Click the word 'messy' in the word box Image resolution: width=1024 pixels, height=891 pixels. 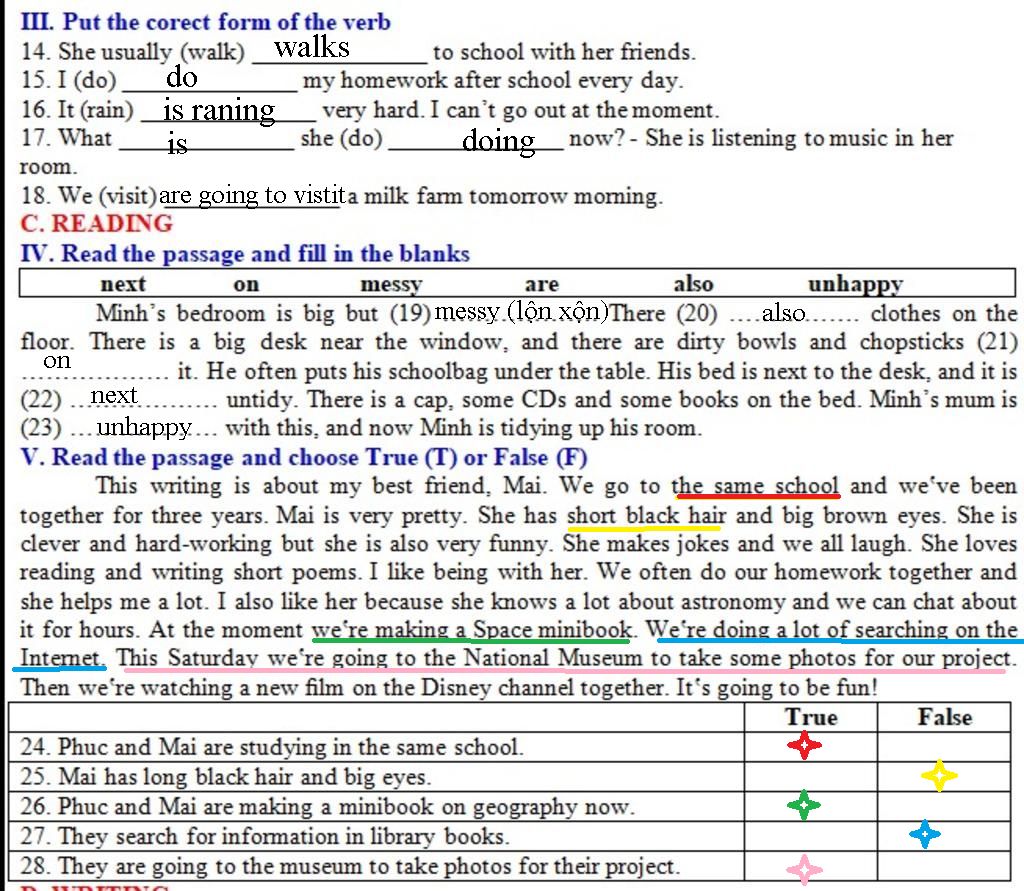(391, 284)
